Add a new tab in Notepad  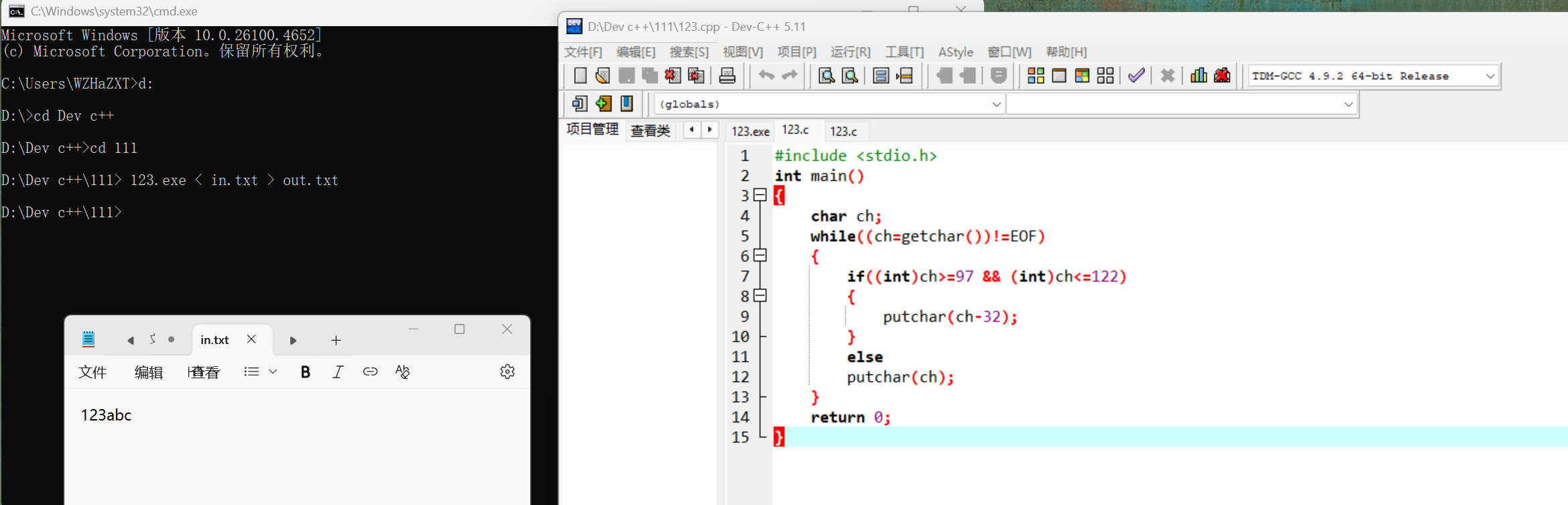(x=336, y=341)
